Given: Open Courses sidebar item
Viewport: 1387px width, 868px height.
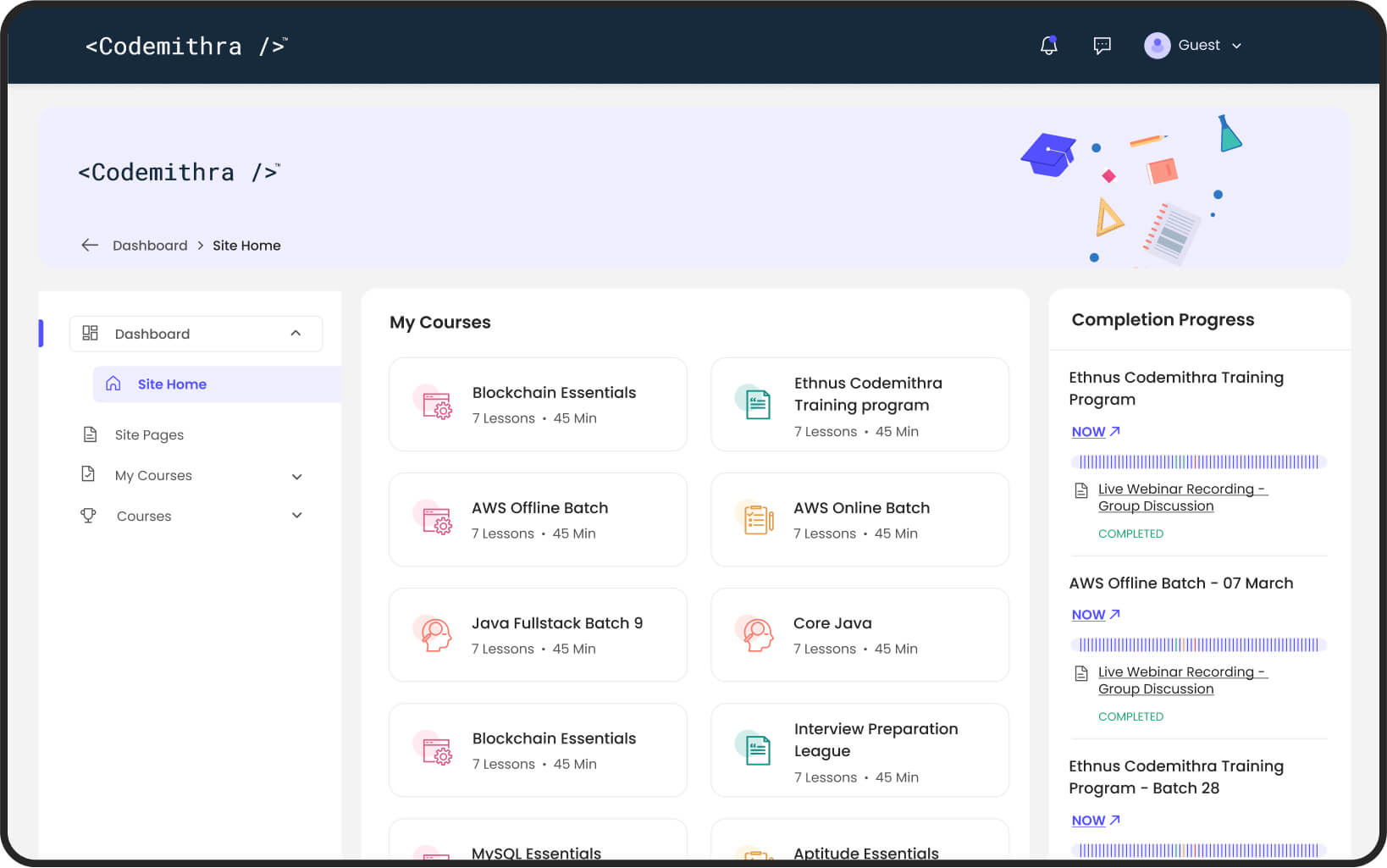Looking at the screenshot, I should (x=144, y=516).
